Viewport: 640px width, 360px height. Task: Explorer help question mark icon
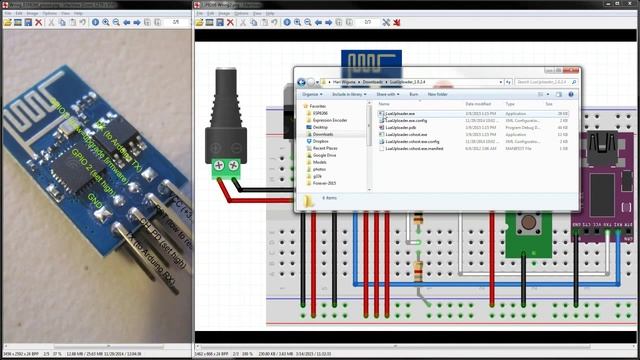pyautogui.click(x=571, y=94)
